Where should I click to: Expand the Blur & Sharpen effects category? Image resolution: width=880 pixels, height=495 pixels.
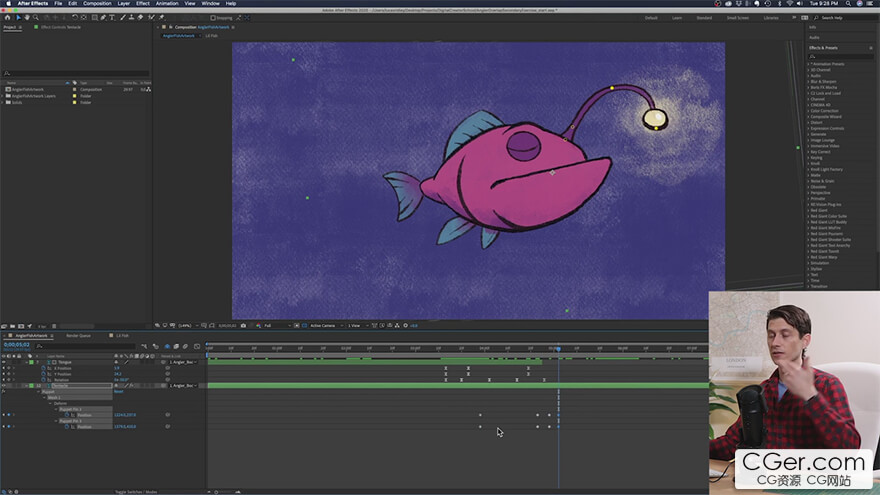pos(809,81)
